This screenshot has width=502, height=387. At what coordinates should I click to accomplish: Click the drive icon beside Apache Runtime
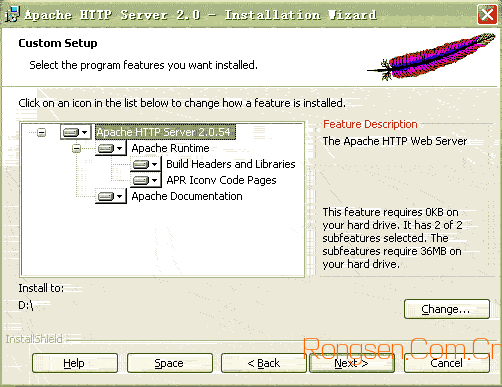tap(111, 148)
